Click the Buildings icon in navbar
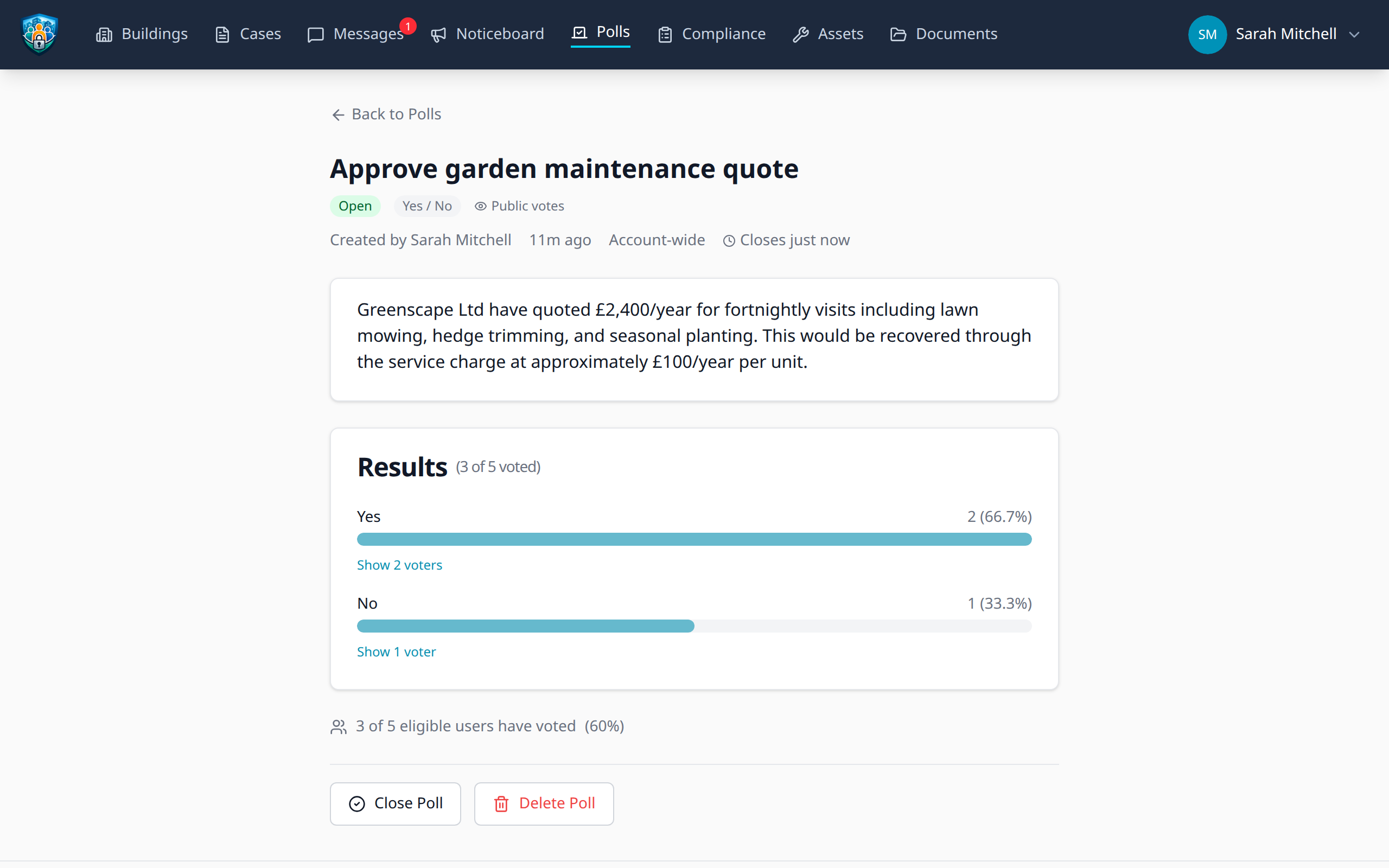1389x868 pixels. 104,34
